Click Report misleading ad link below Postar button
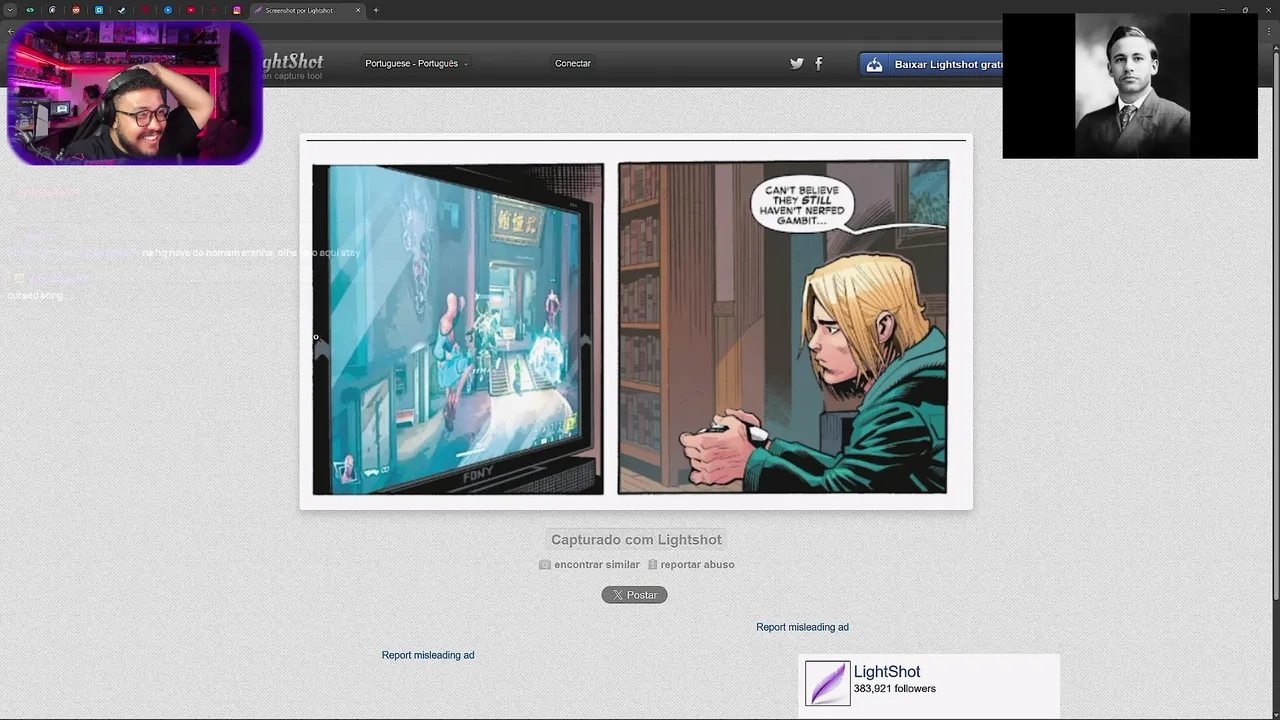Viewport: 1280px width, 720px height. [x=428, y=655]
